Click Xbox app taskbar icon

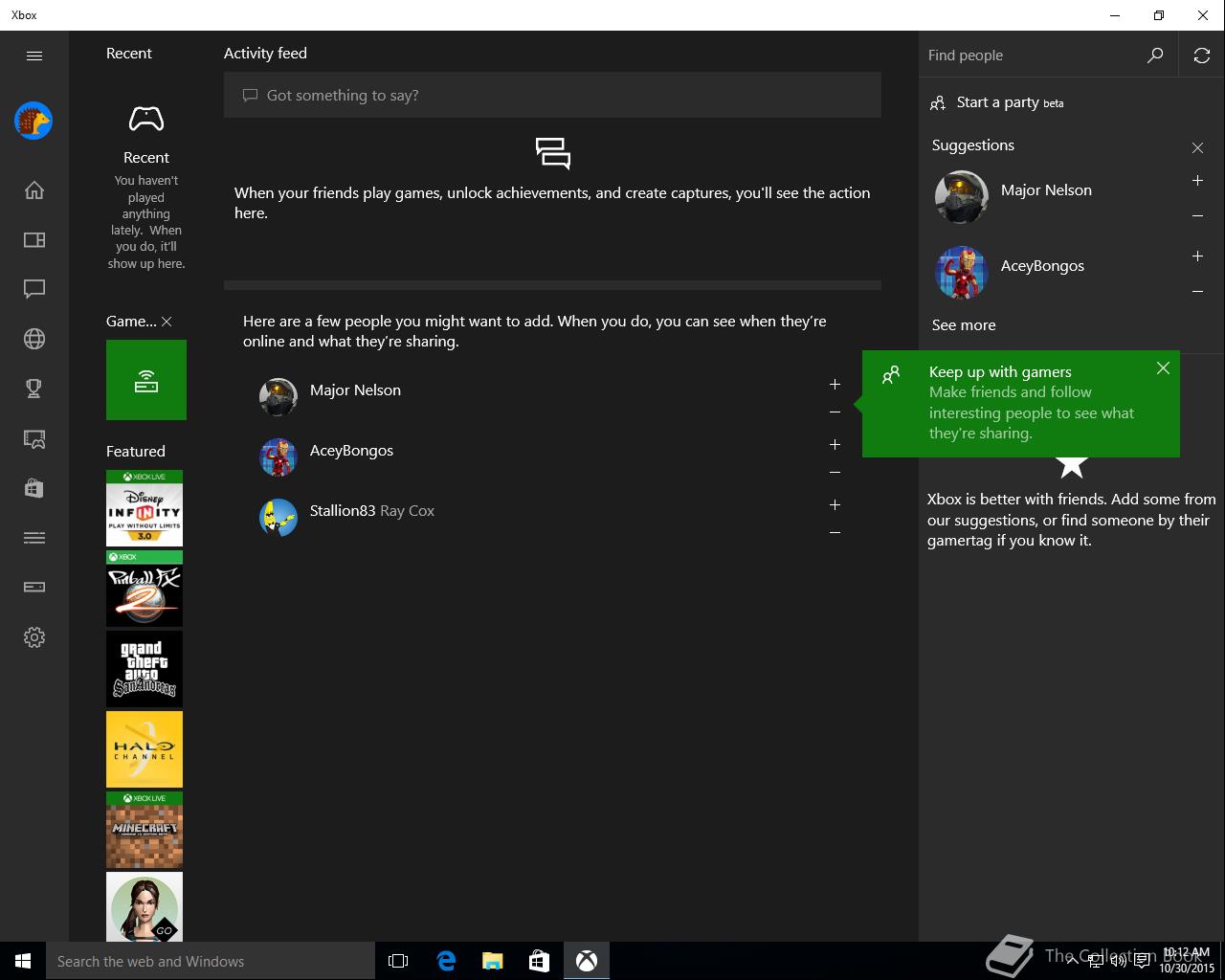pos(587,961)
